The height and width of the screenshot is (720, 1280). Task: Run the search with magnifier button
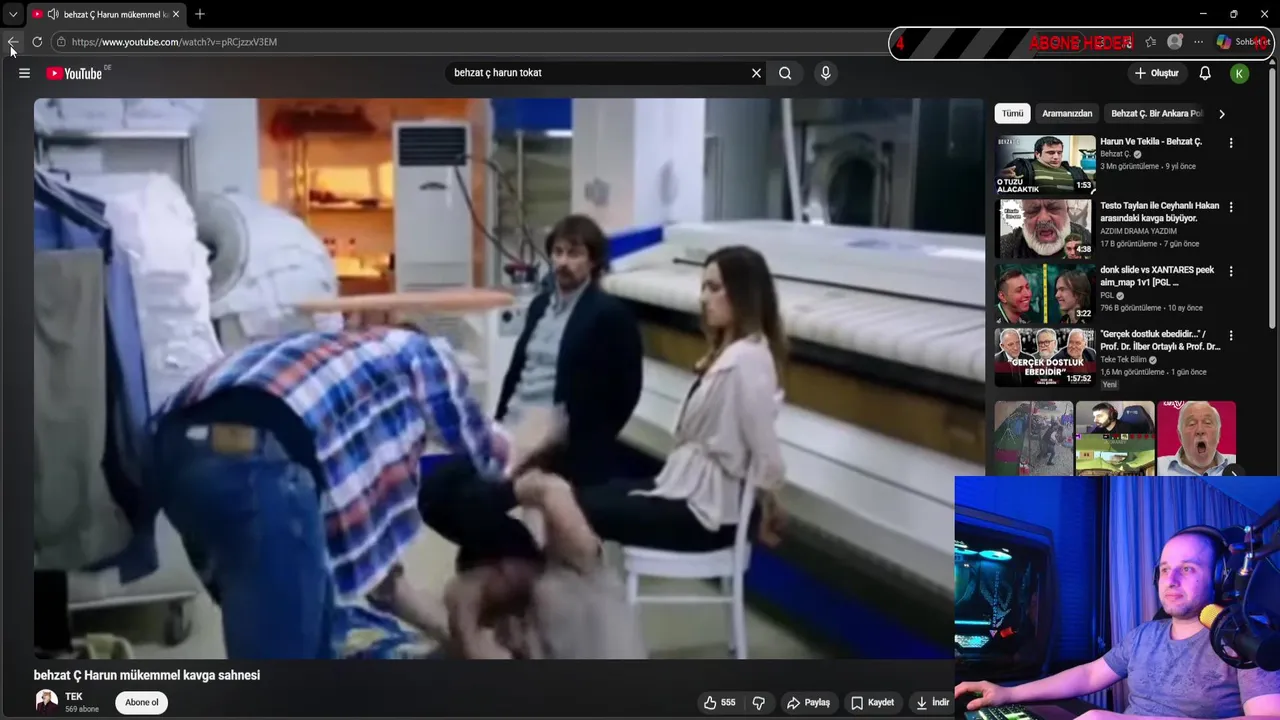pyautogui.click(x=785, y=73)
